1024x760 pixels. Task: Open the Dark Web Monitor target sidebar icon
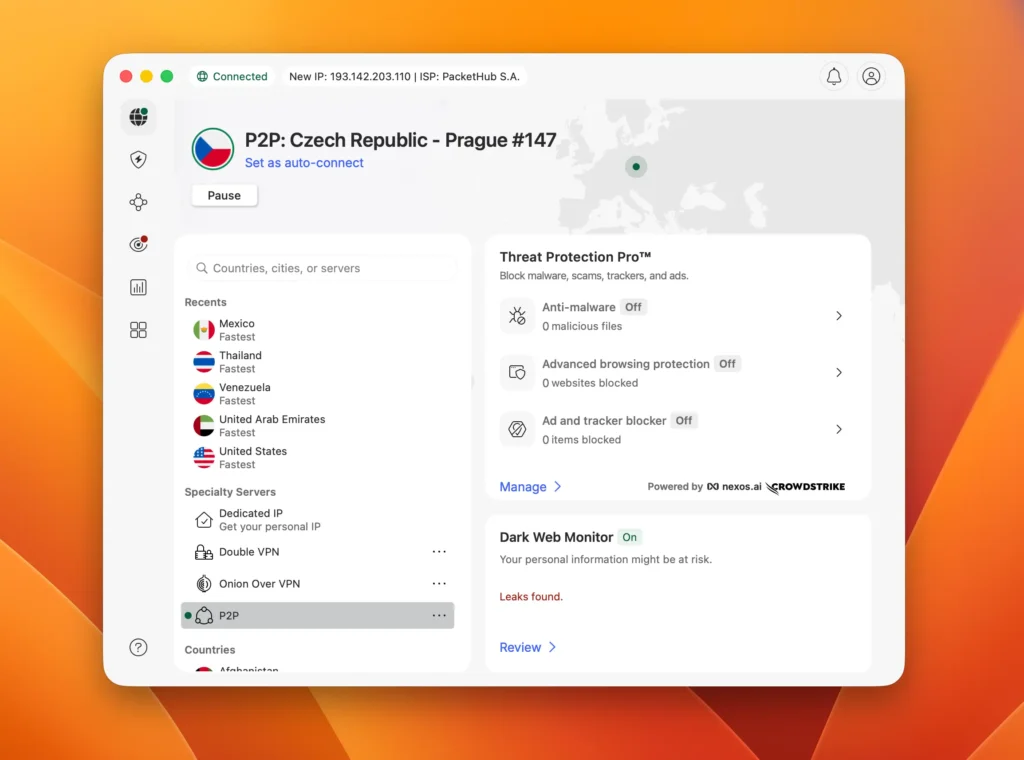(138, 245)
